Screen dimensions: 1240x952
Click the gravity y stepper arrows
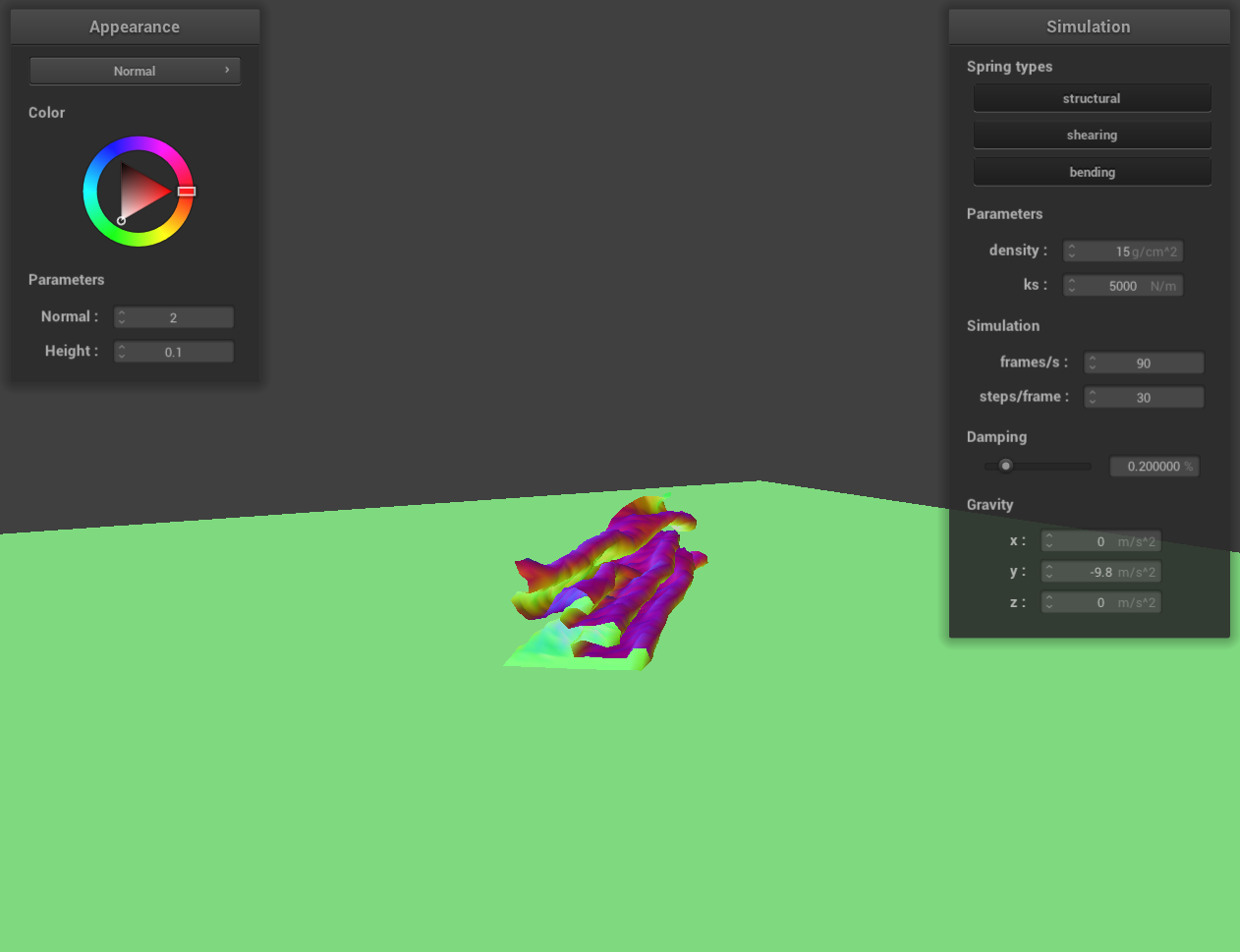point(1049,572)
